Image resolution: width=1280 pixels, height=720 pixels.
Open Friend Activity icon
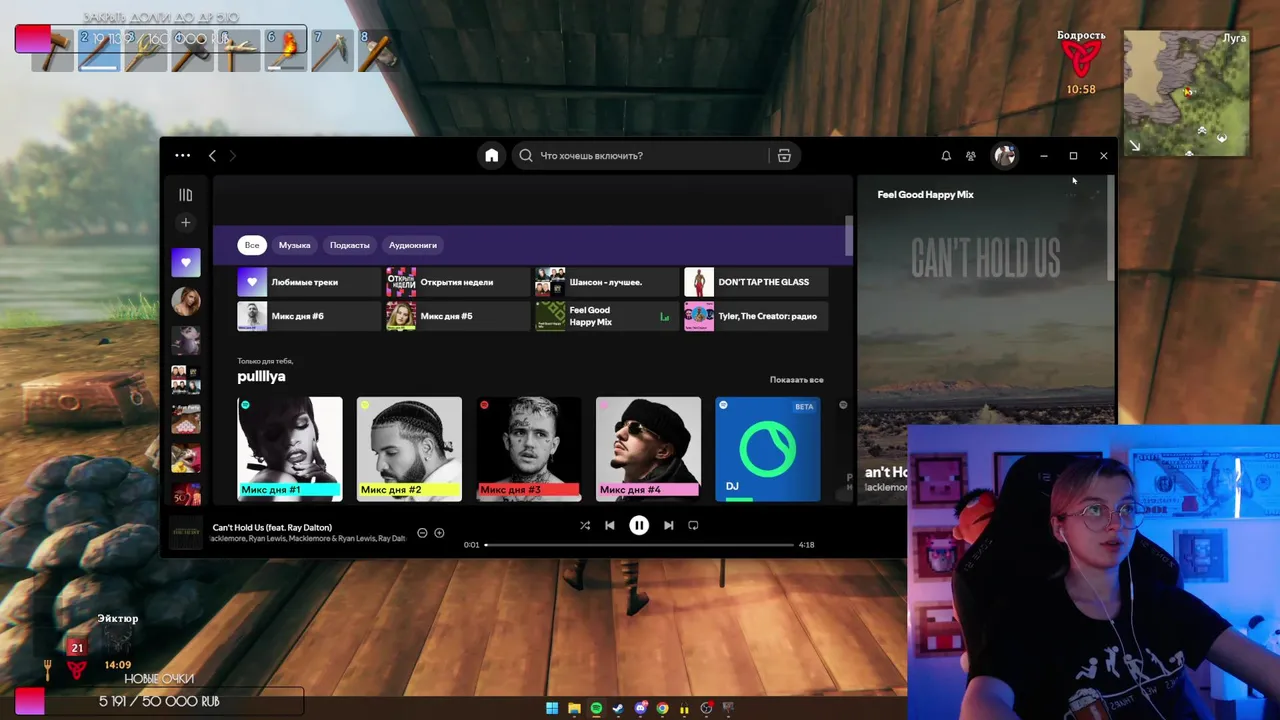point(971,155)
